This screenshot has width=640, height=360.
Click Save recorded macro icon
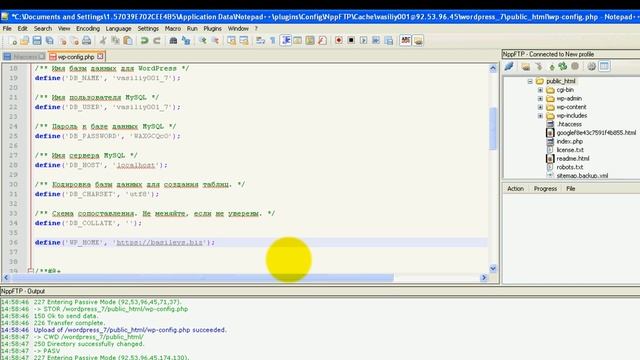[389, 40]
